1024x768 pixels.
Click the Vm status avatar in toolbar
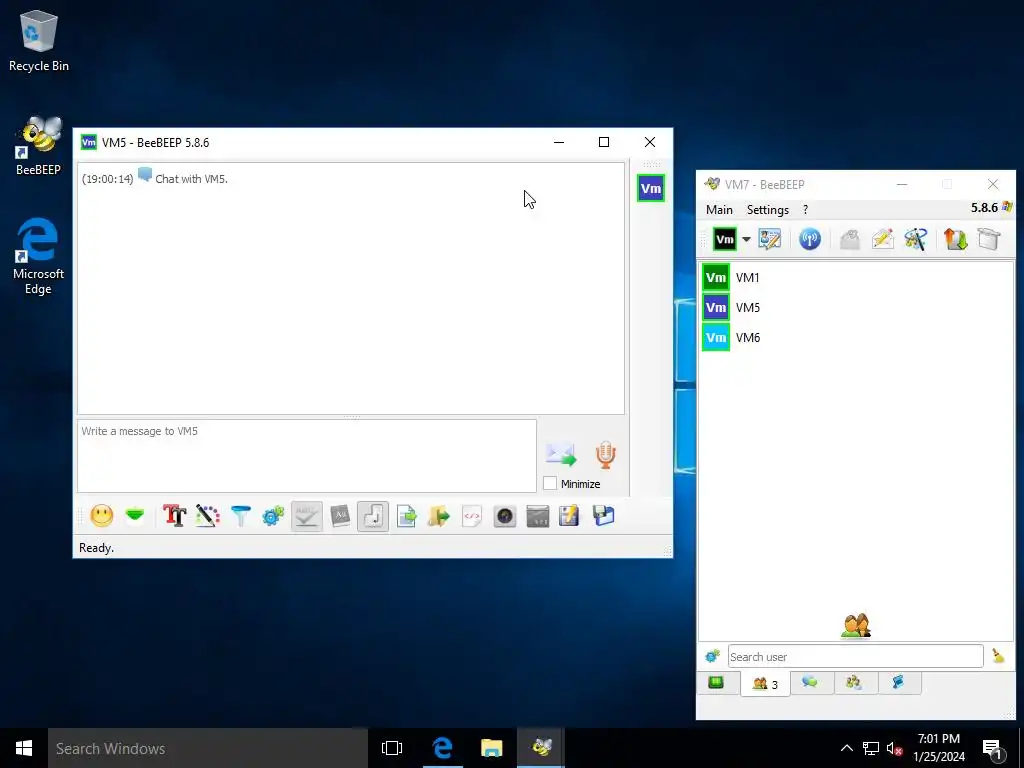tap(725, 239)
